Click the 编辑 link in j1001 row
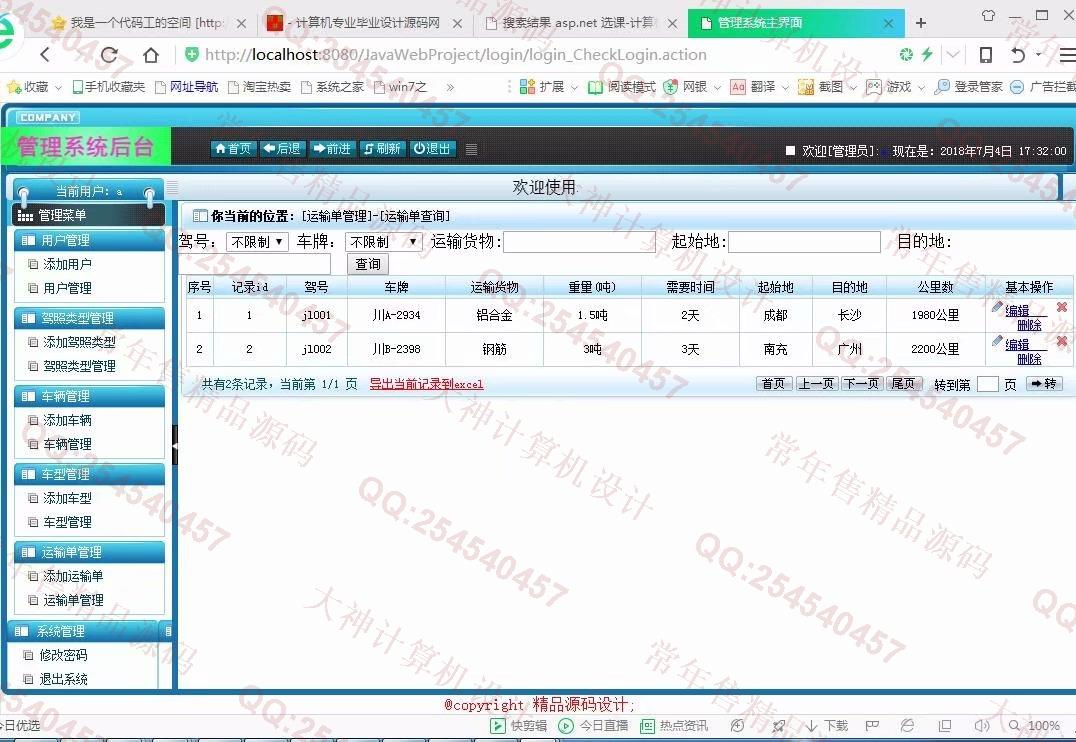 pyautogui.click(x=1017, y=310)
